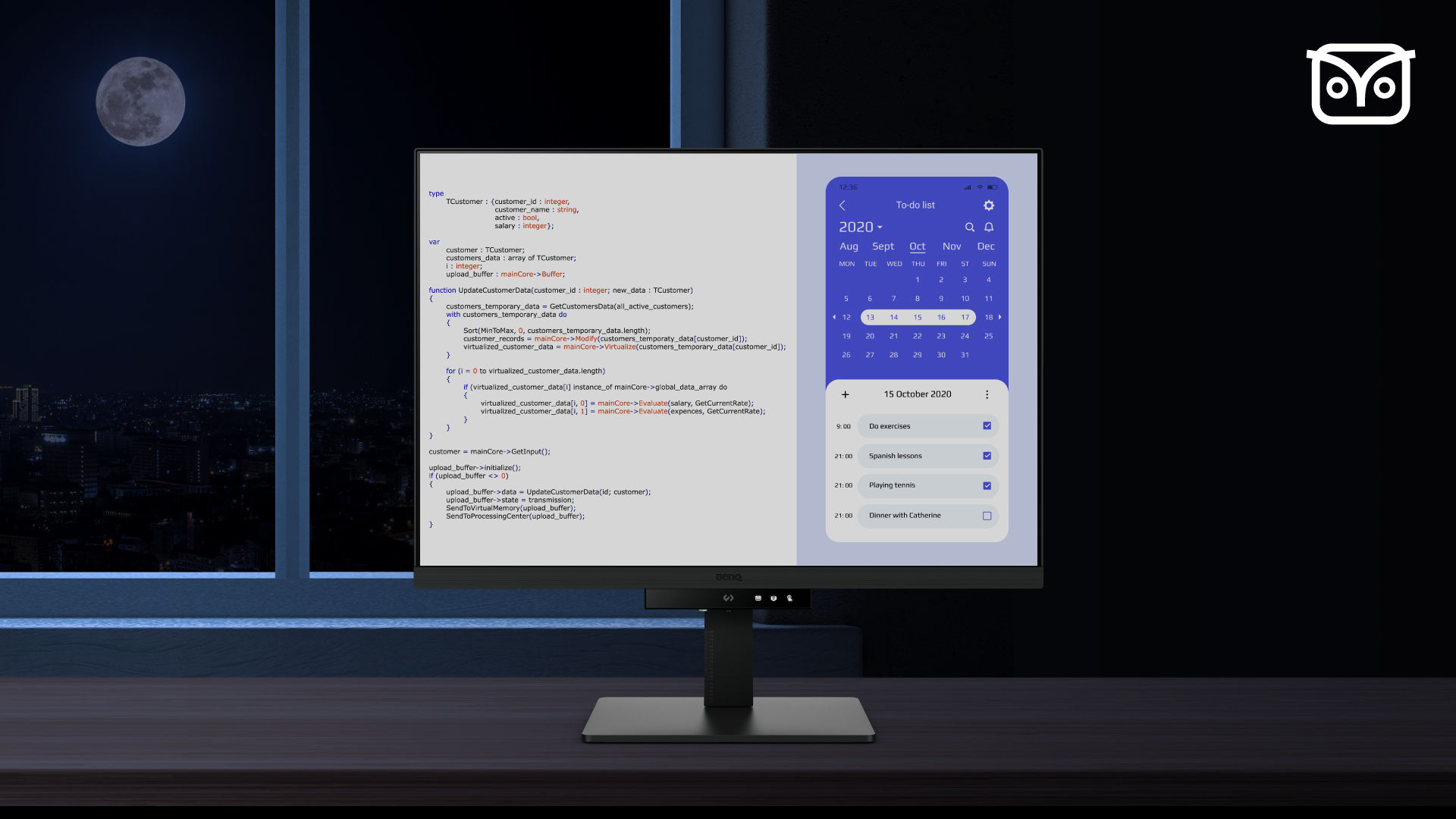Click the 15 October 2020 date label
This screenshot has height=819, width=1456.
tap(917, 393)
